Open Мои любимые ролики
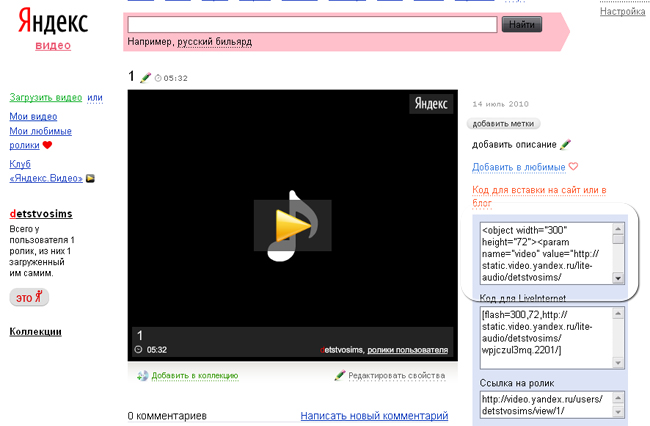The image size is (650, 426). click(x=40, y=138)
